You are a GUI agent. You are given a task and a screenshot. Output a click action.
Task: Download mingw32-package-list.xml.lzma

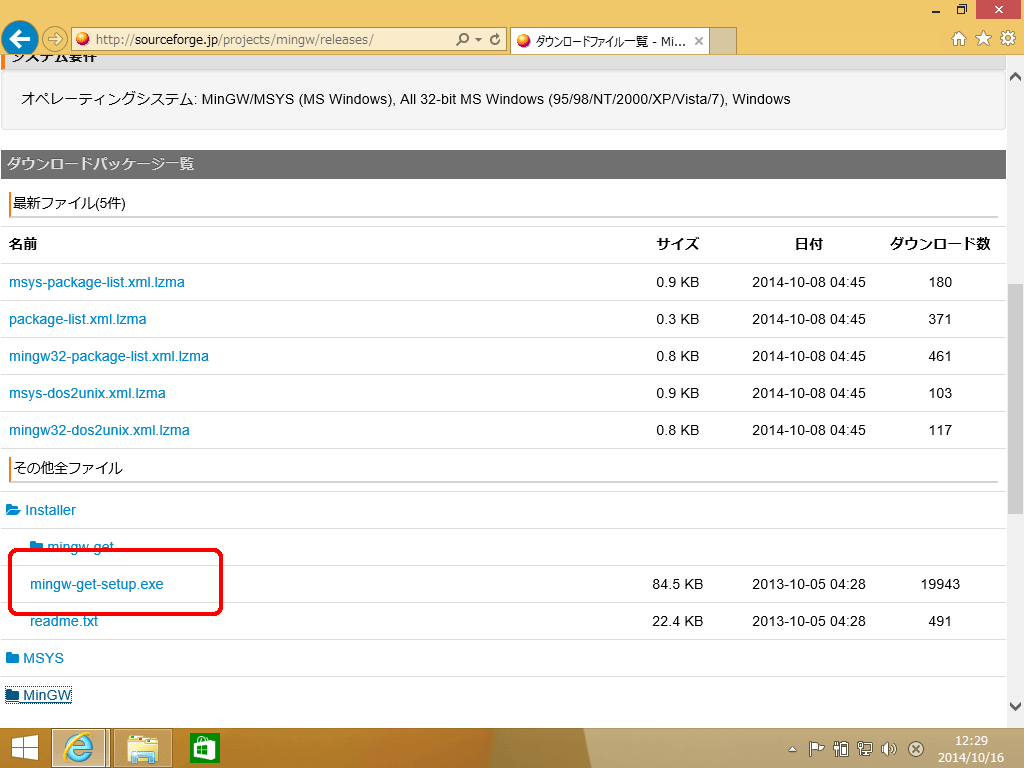point(109,357)
